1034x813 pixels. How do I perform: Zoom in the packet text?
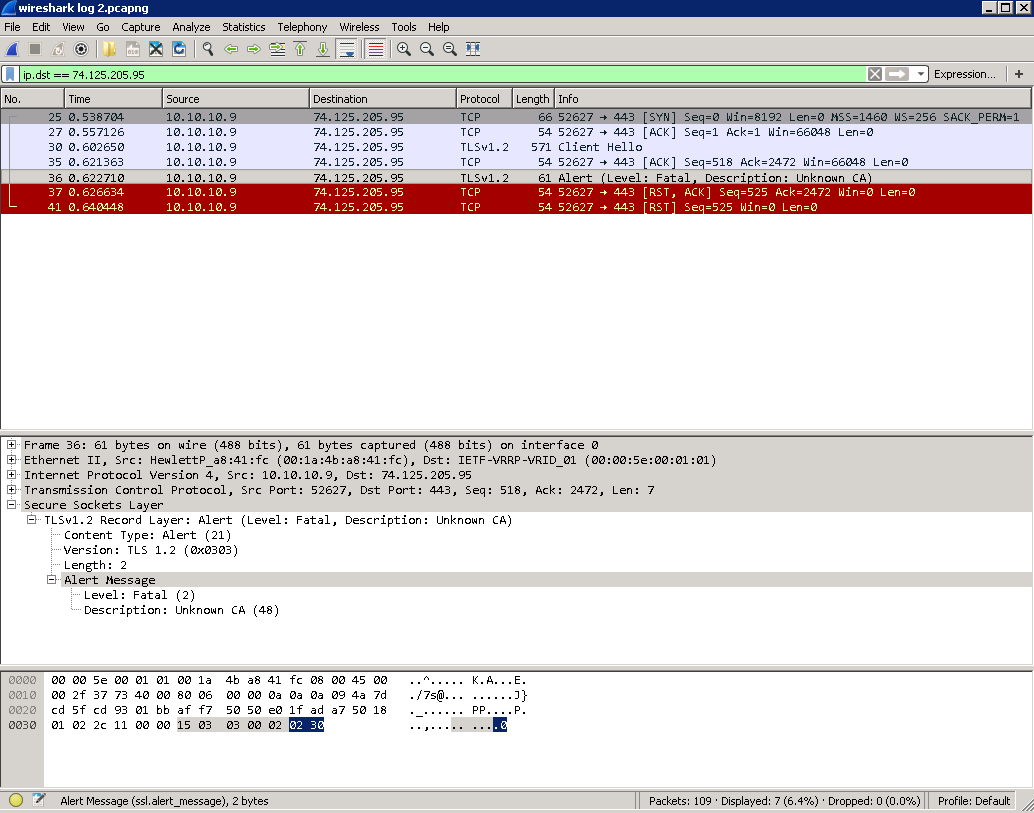pos(404,49)
